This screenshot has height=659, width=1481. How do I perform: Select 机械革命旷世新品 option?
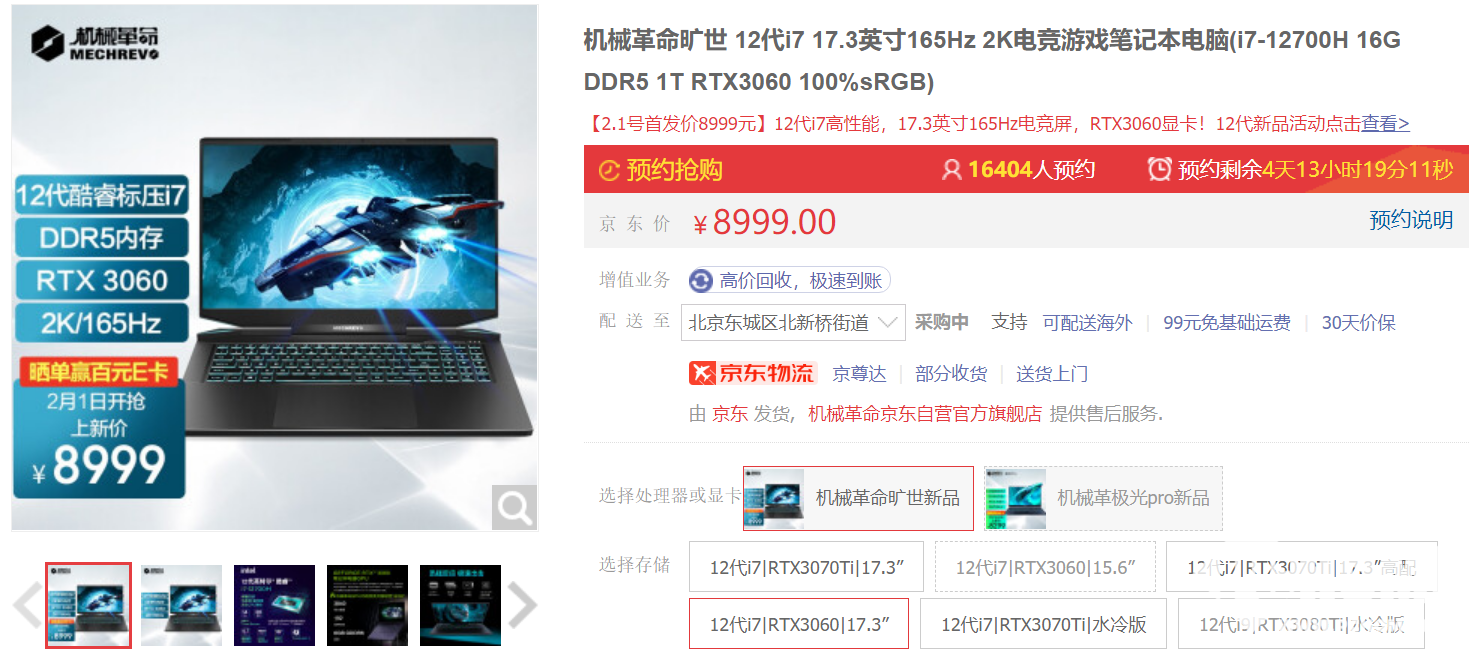coord(858,498)
